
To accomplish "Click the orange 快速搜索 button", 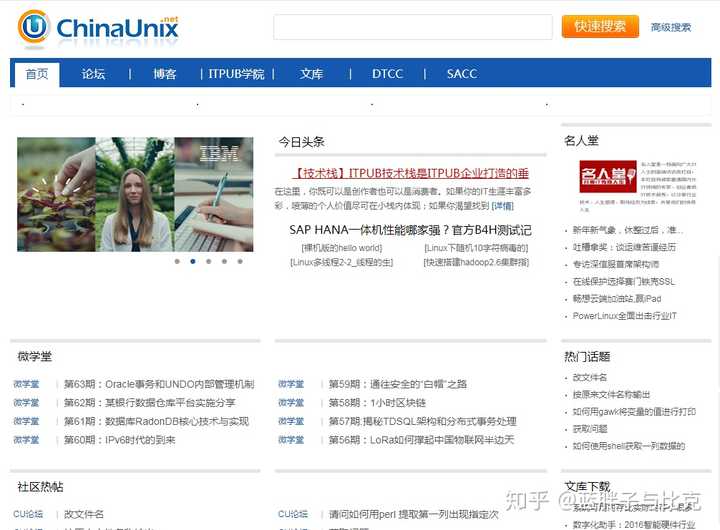I will [600, 26].
